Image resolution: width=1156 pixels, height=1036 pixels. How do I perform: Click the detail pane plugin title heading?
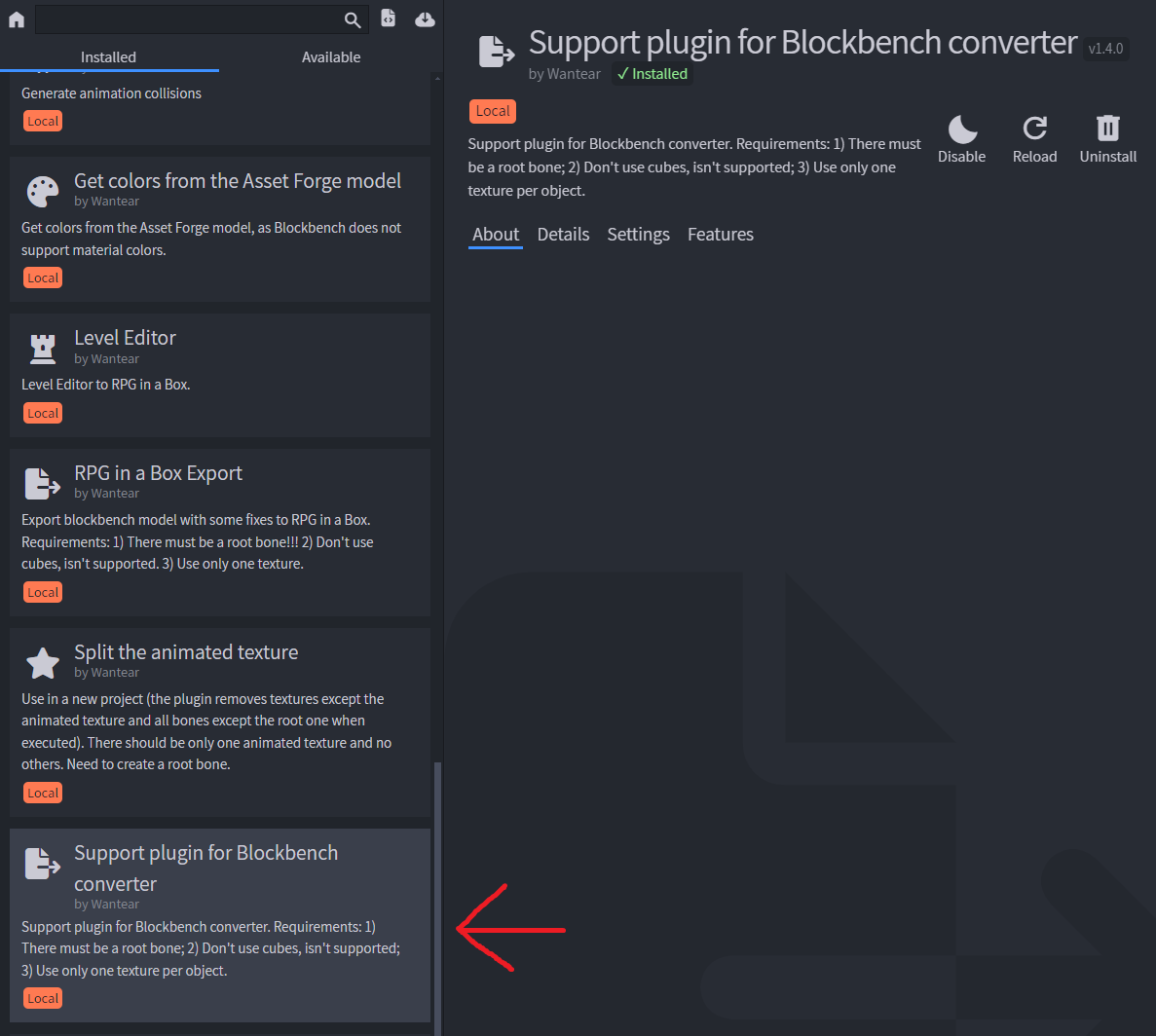802,43
